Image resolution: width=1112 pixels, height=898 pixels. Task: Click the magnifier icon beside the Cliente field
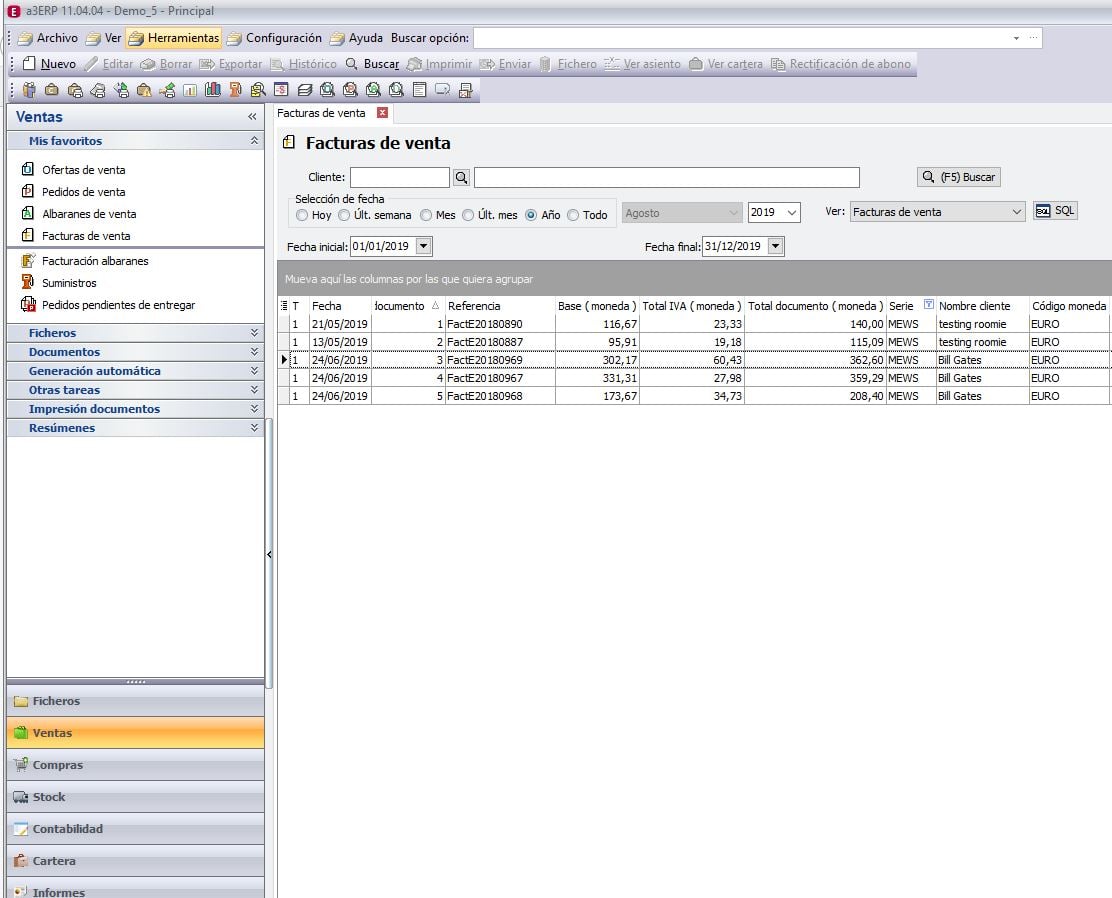click(x=461, y=176)
